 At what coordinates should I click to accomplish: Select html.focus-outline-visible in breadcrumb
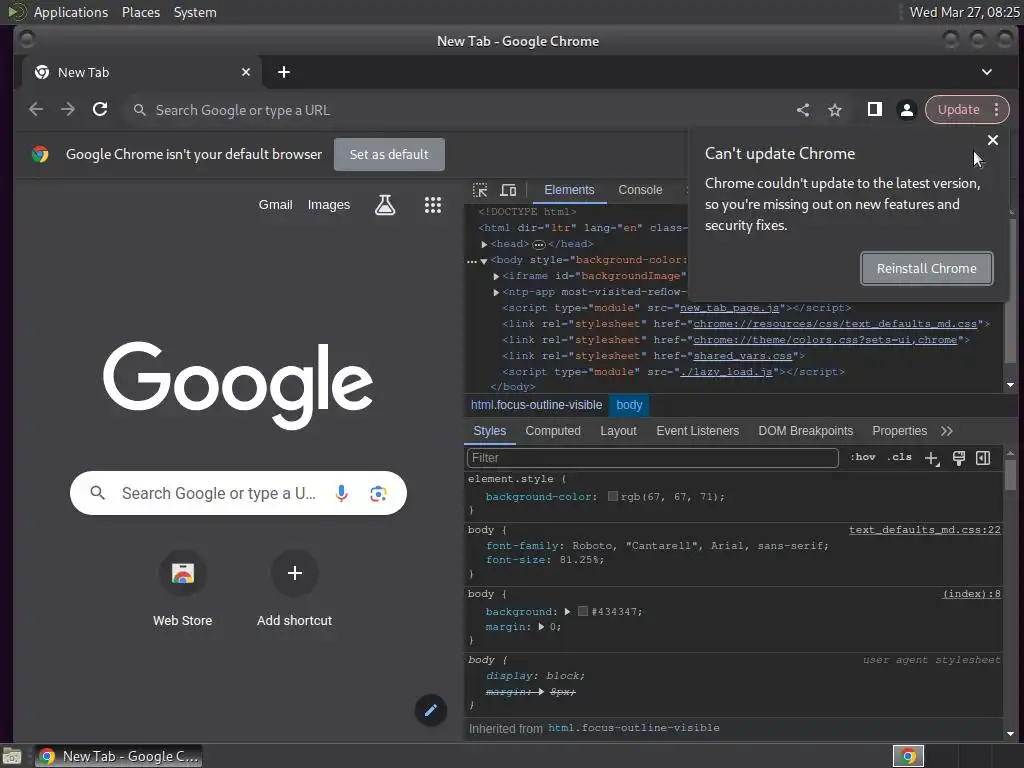pyautogui.click(x=537, y=405)
